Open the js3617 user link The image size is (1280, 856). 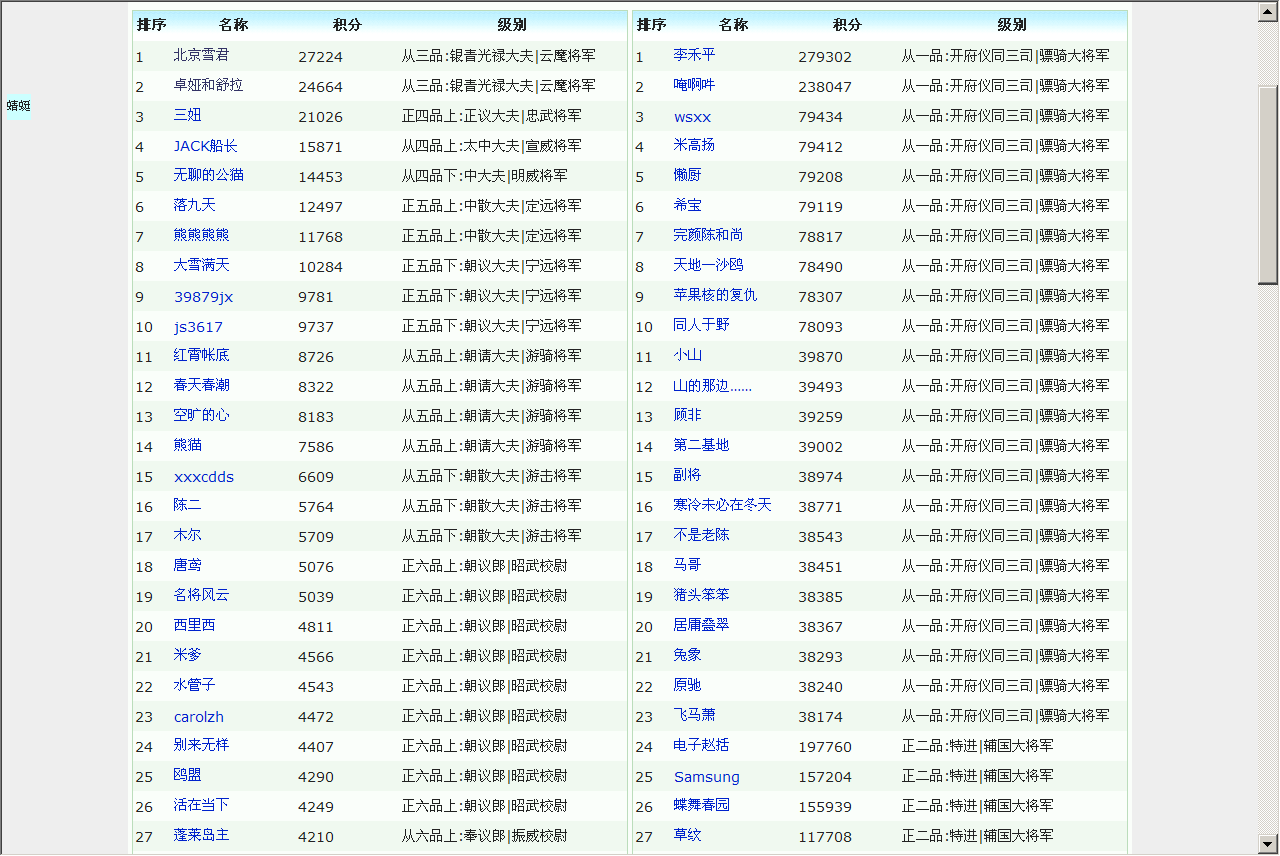[198, 327]
